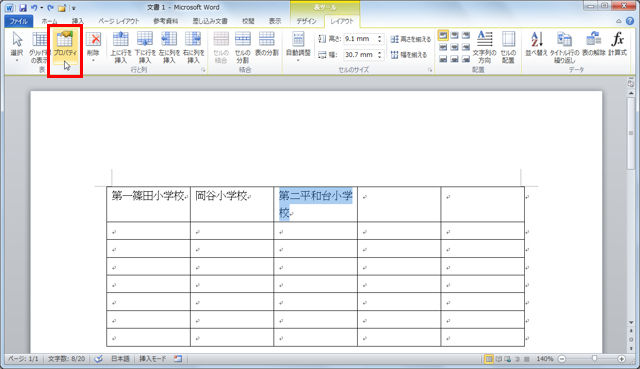Select the middle-left cell alignment
Screen dimensions: 640x369
[443, 47]
